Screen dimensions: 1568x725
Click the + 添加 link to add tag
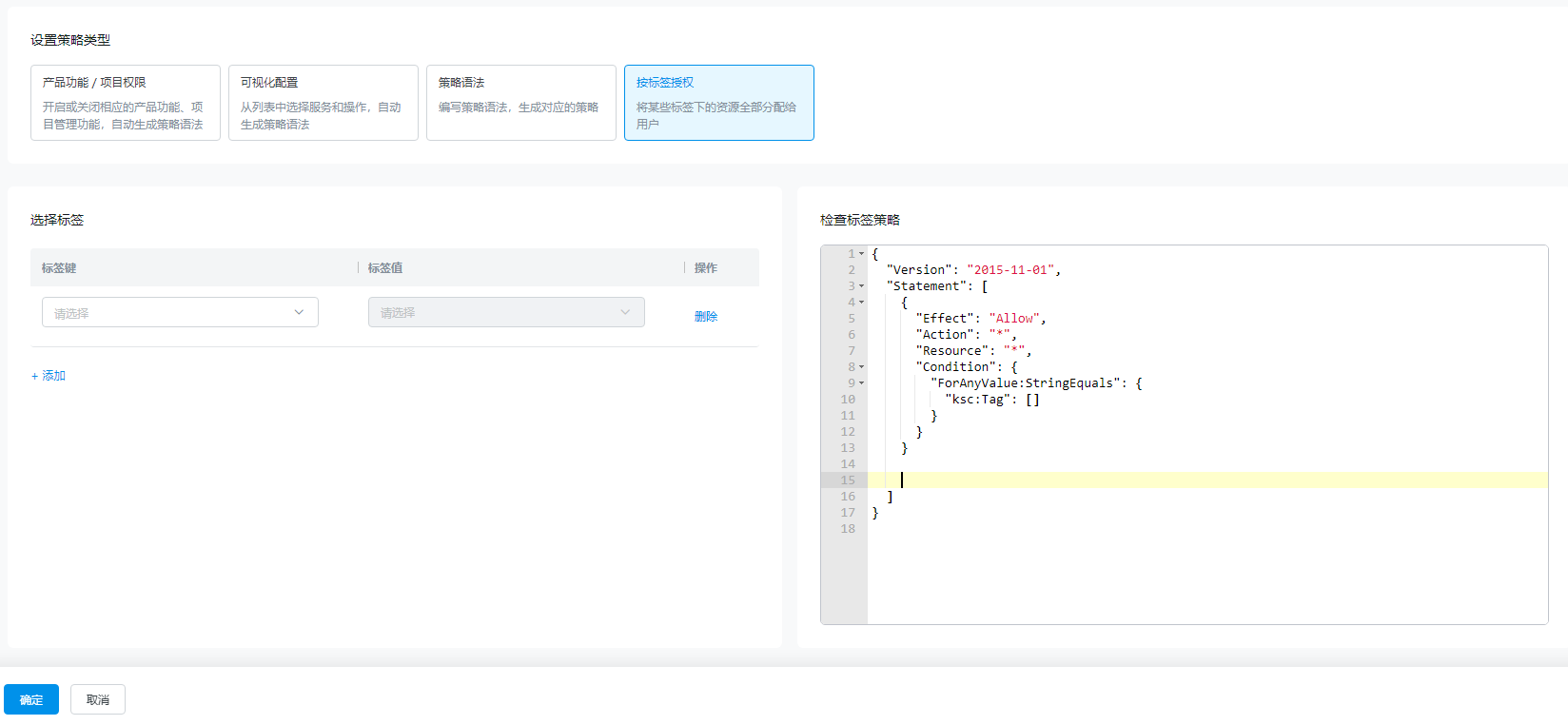49,376
